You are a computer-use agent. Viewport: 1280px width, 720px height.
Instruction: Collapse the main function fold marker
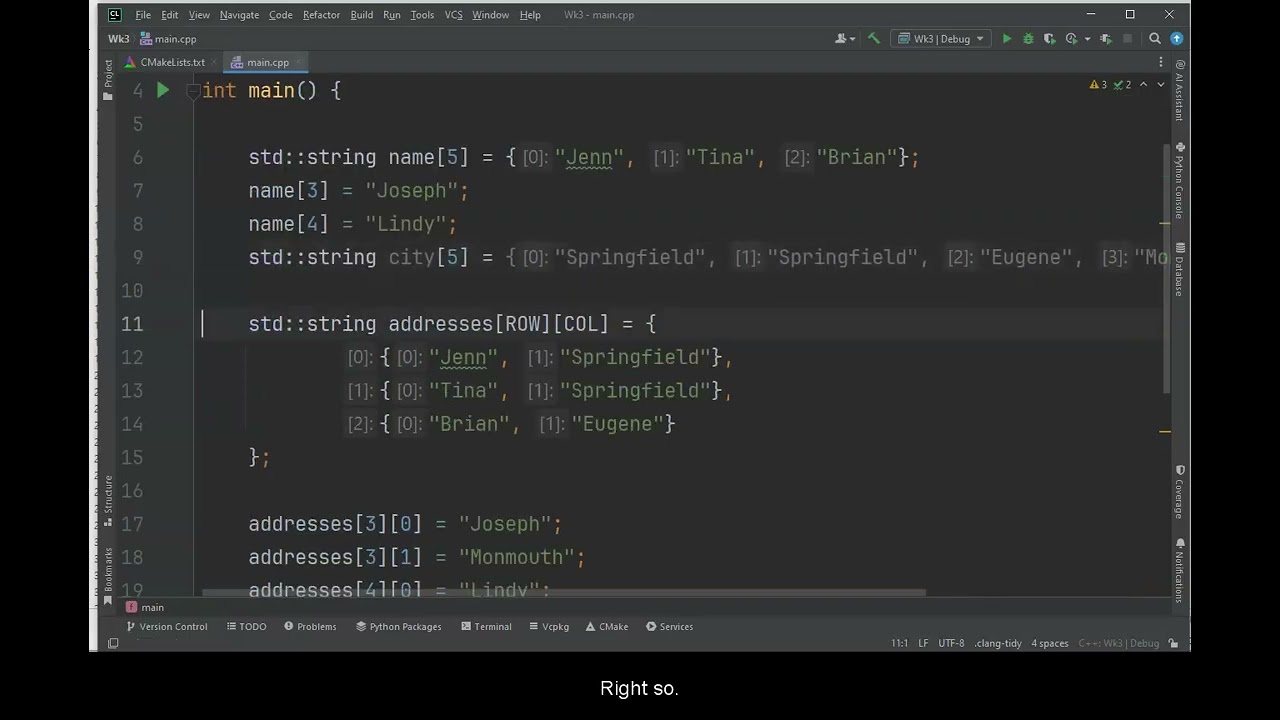click(193, 91)
